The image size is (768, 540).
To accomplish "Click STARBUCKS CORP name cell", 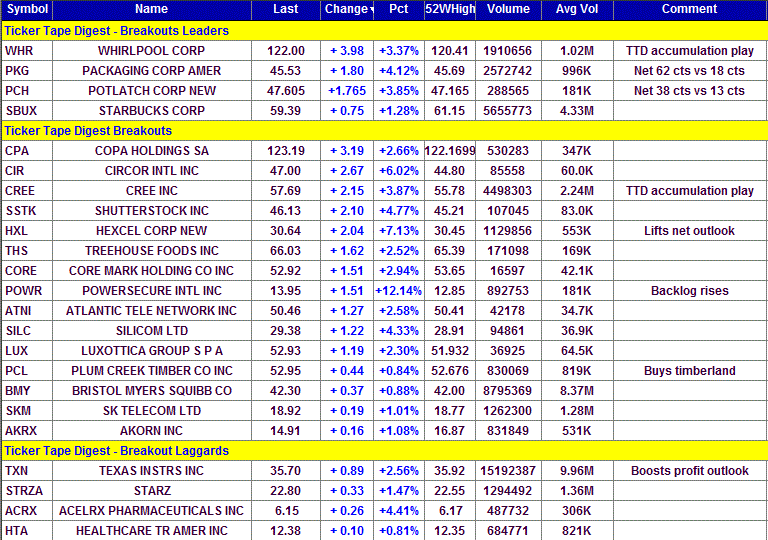I will (152, 111).
